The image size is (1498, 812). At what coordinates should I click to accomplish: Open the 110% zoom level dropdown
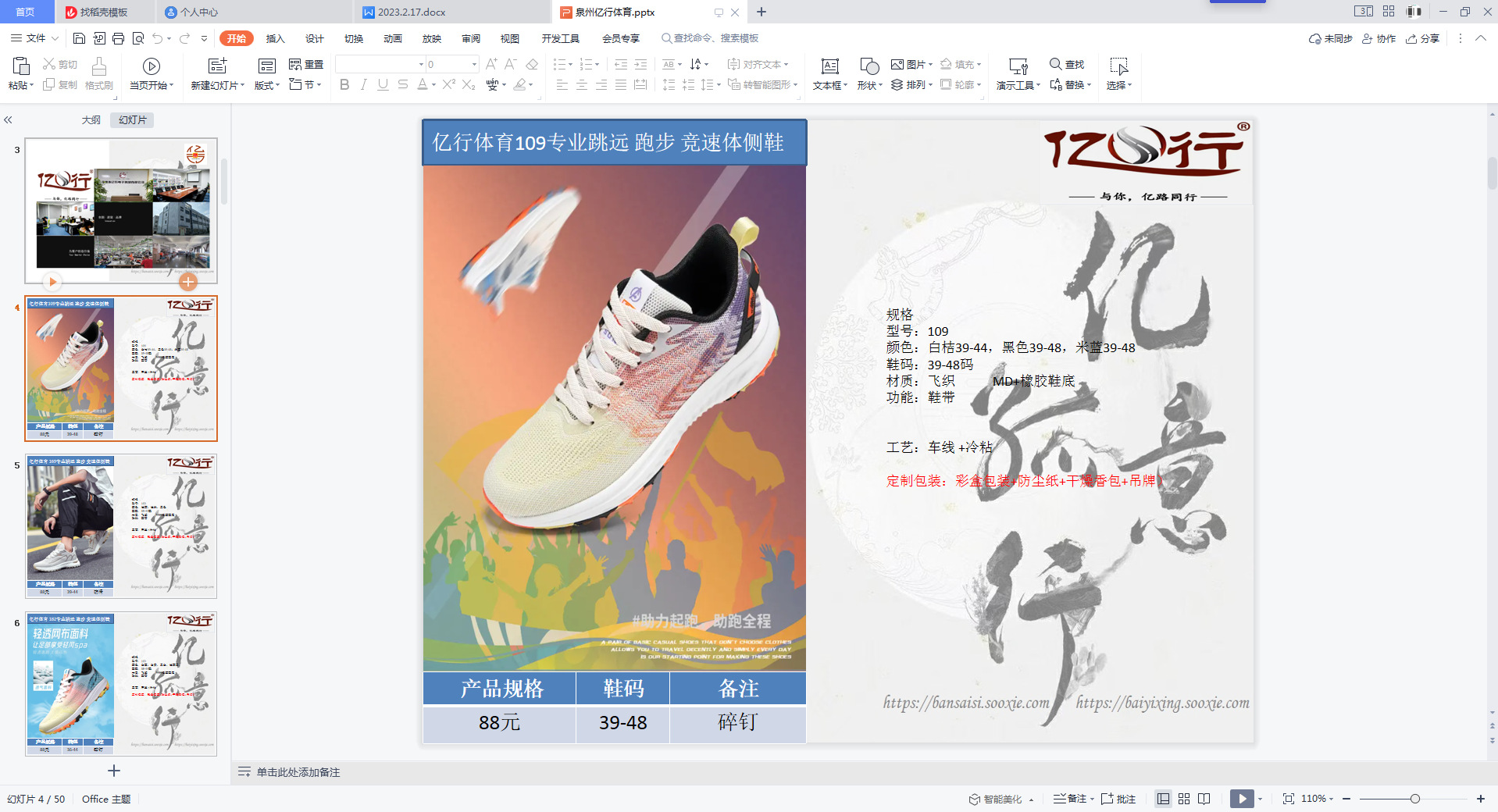(x=1317, y=799)
